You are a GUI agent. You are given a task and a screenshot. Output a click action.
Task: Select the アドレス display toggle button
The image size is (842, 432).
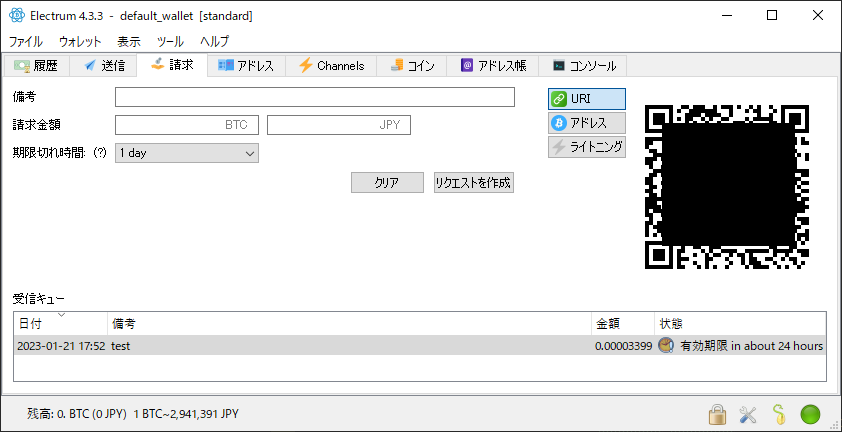click(x=587, y=123)
